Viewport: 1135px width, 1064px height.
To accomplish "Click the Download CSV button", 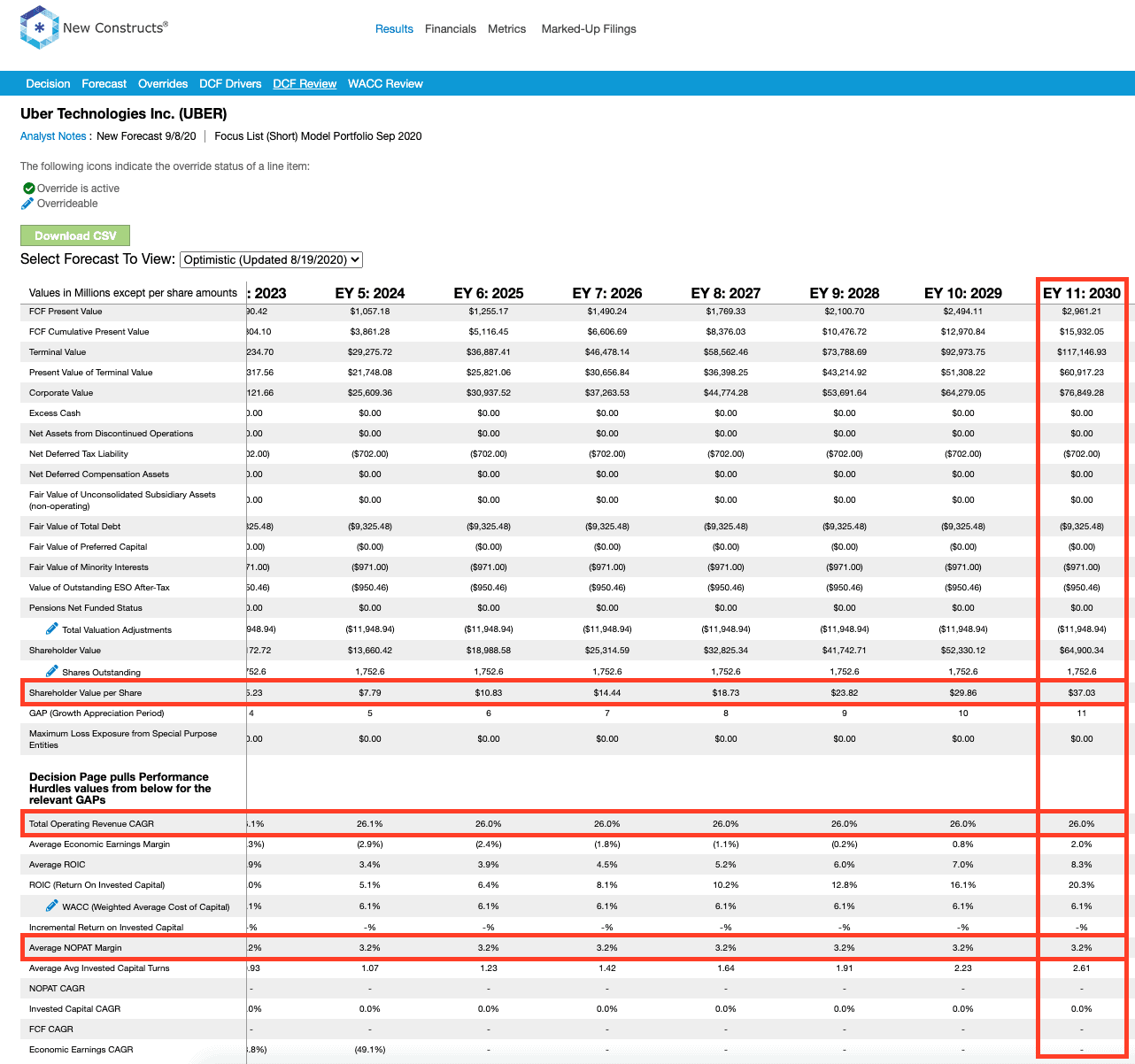I will [x=75, y=235].
